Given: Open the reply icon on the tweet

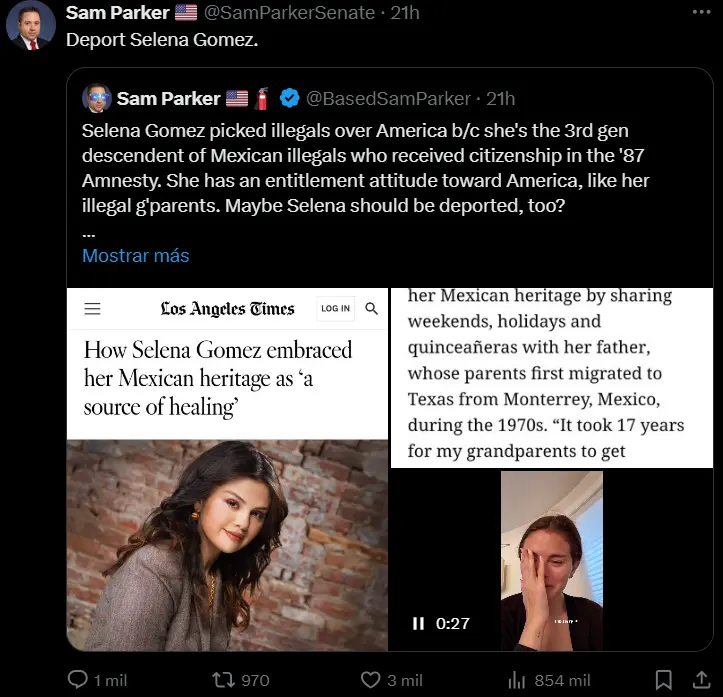Looking at the screenshot, I should click(79, 679).
